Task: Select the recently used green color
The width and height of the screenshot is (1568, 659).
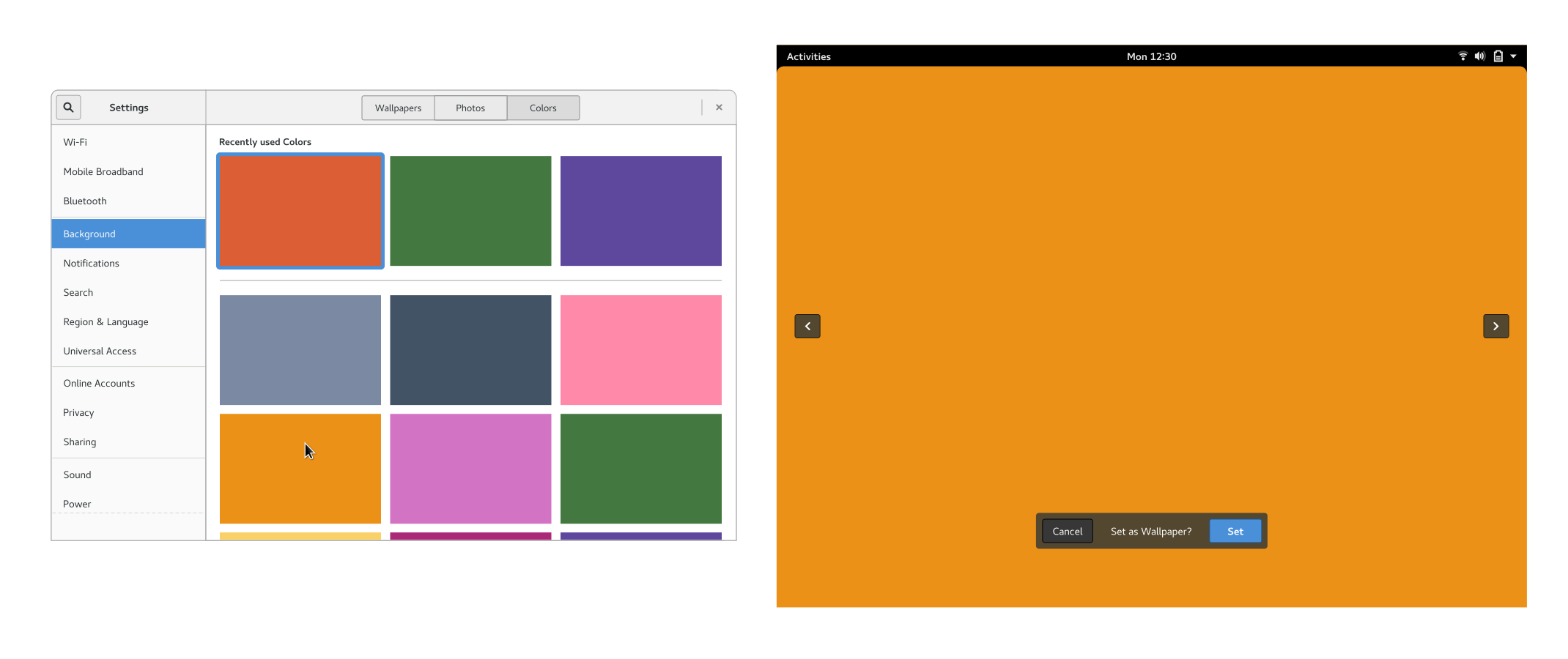Action: (x=470, y=211)
